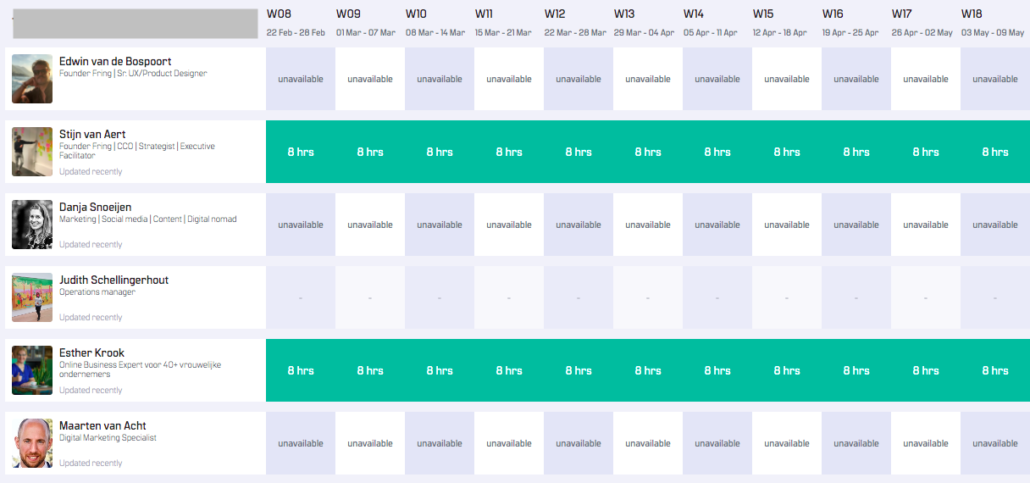Select Esther Krook's 8 hrs cell for W16
The image size is (1030, 483).
[856, 370]
